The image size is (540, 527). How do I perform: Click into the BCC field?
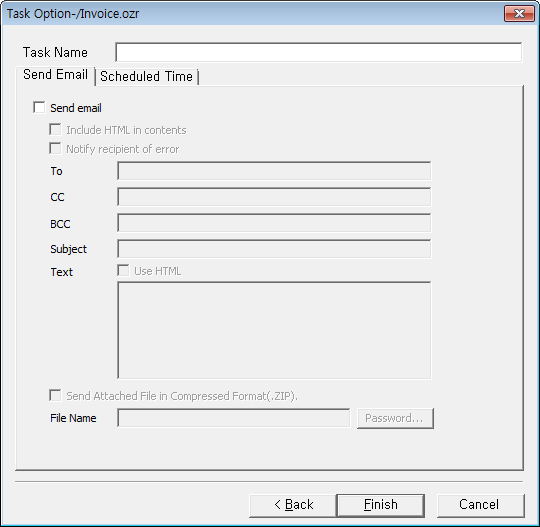[x=274, y=223]
